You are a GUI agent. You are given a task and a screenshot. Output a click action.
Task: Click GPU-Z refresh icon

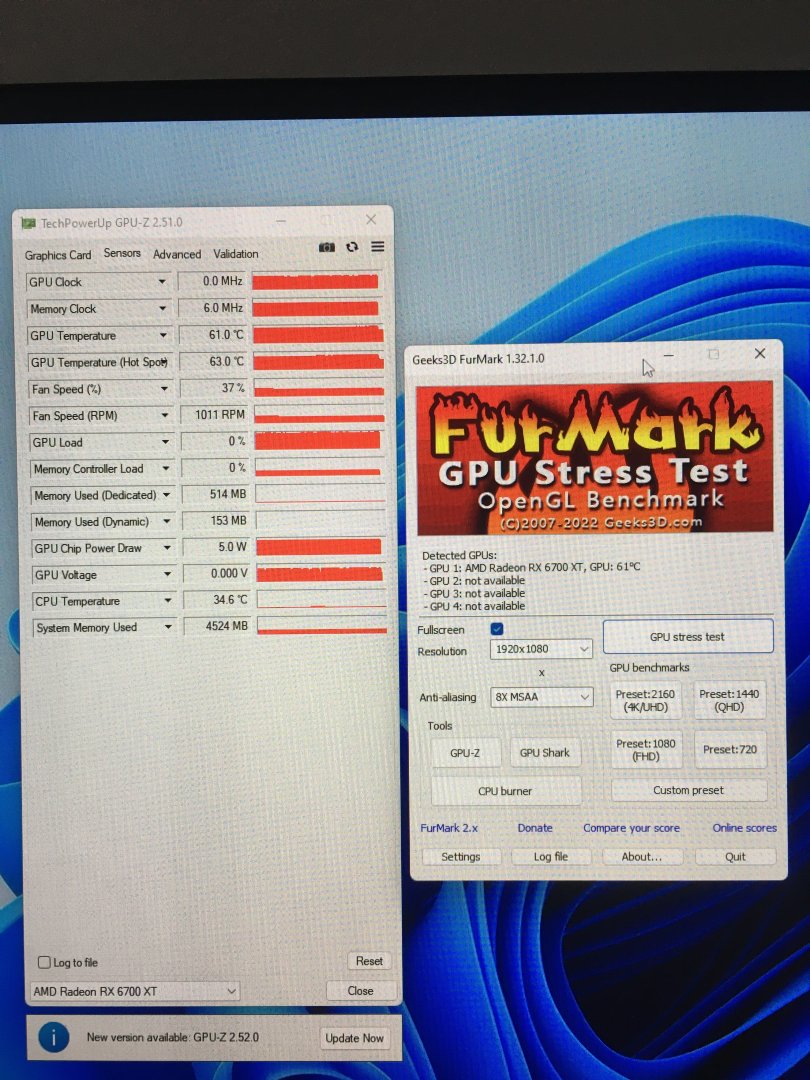point(352,247)
